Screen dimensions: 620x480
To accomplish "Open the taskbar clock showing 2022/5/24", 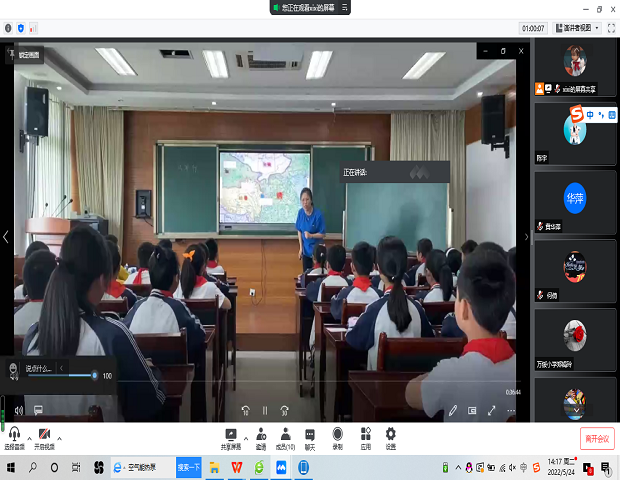I will tap(561, 467).
